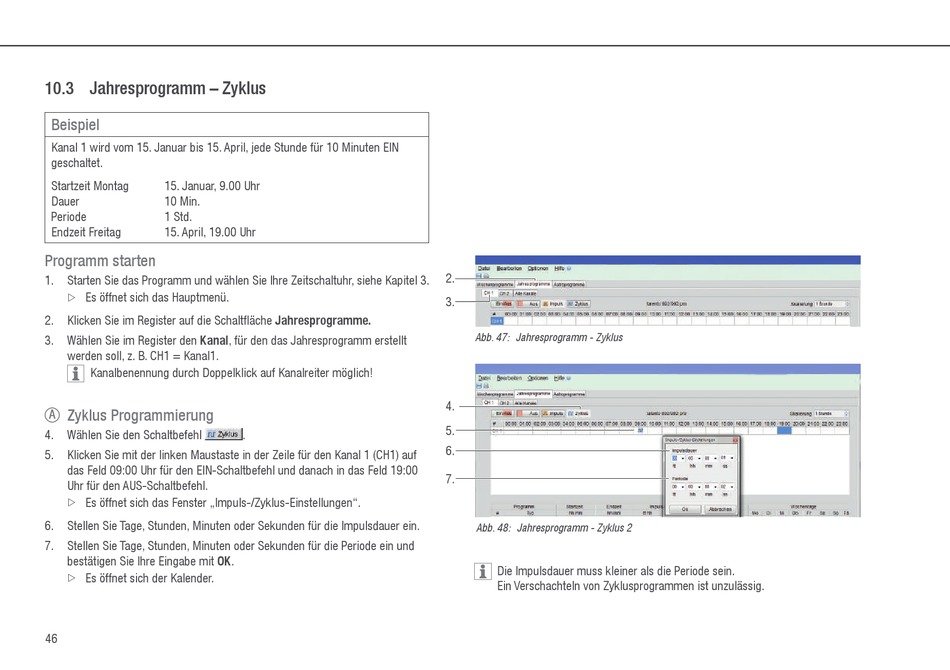This screenshot has width=950, height=670.
Task: Click inline Zyklus button image in step 4
Action: pyautogui.click(x=224, y=434)
